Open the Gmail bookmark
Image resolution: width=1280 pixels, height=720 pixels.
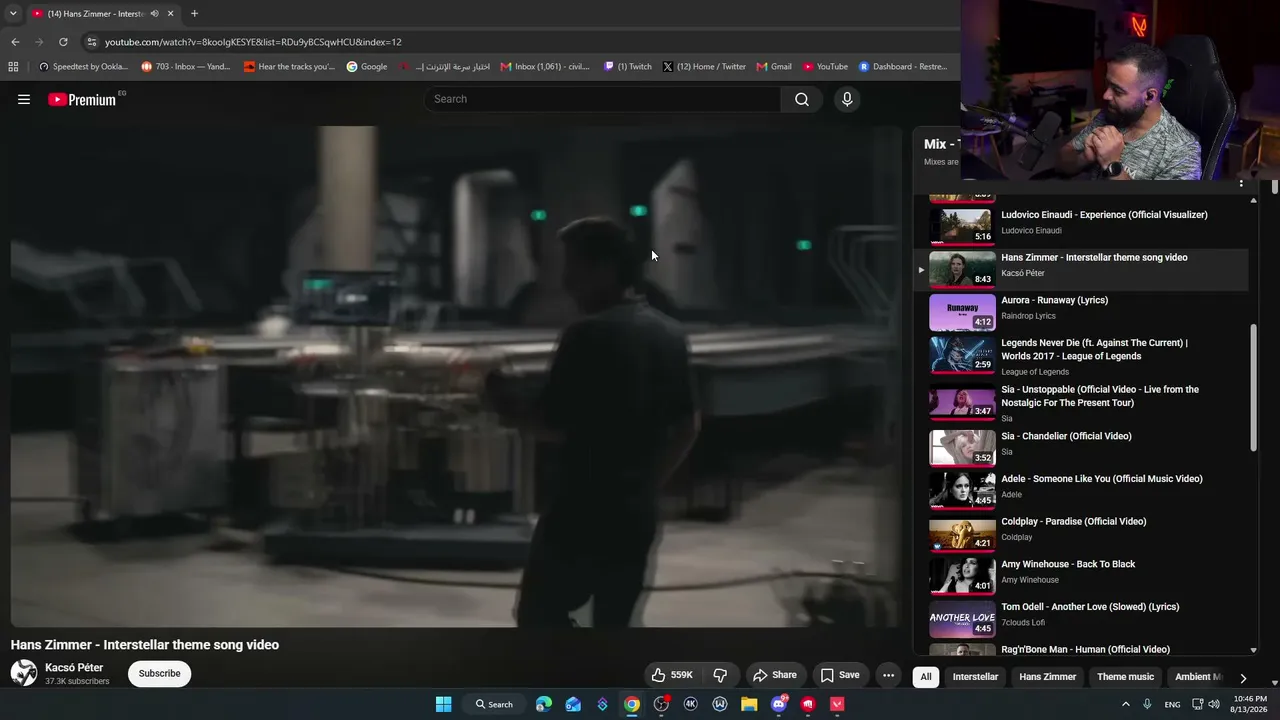click(x=774, y=67)
